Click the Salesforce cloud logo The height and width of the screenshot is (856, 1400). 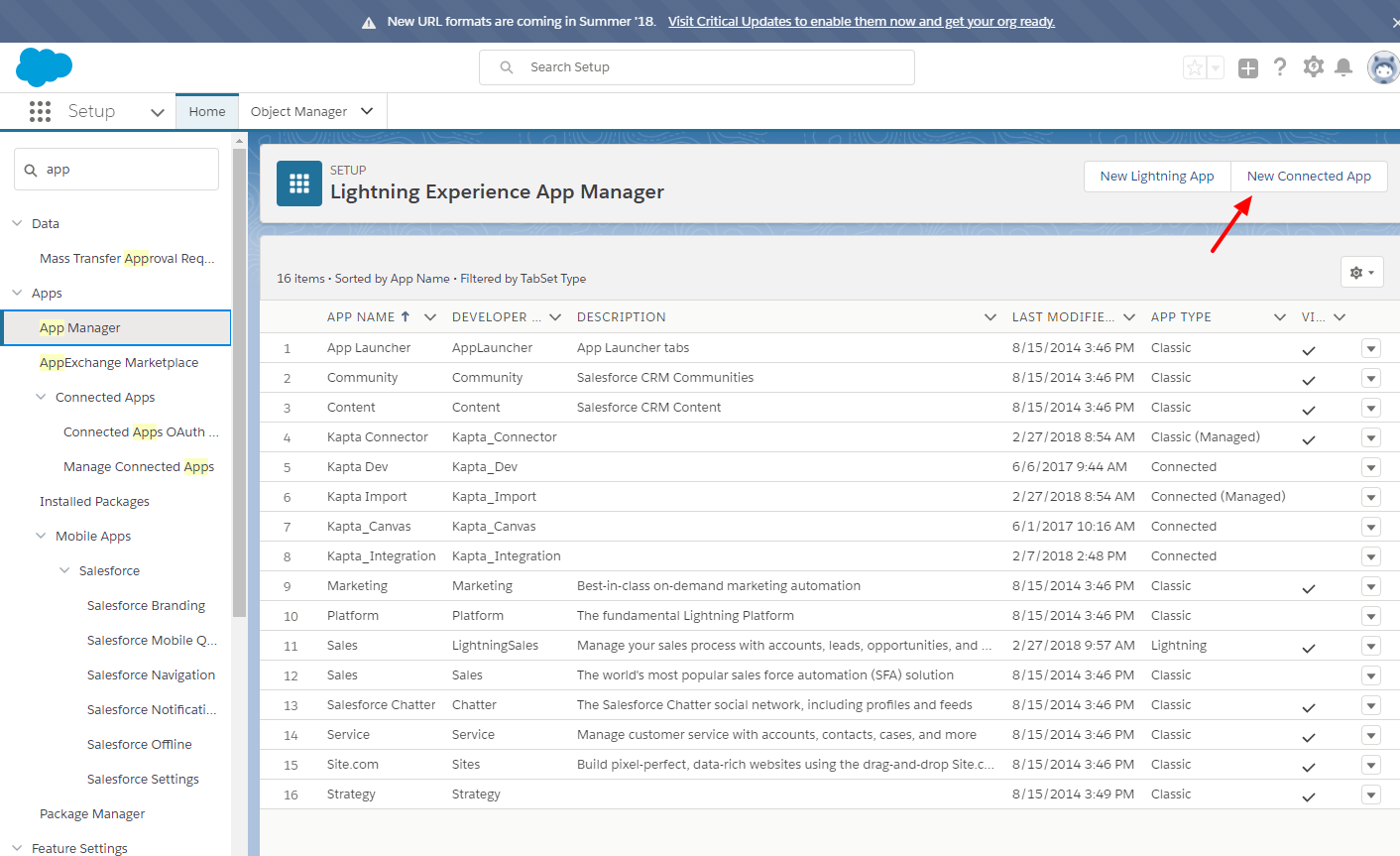click(x=44, y=67)
